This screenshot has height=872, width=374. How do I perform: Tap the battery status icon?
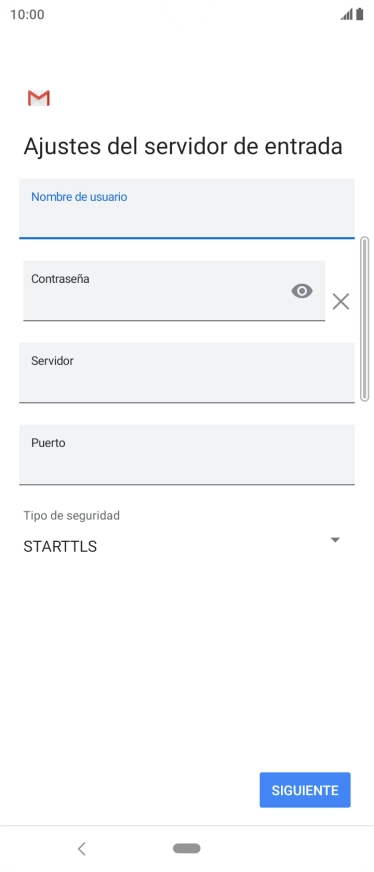tap(360, 14)
